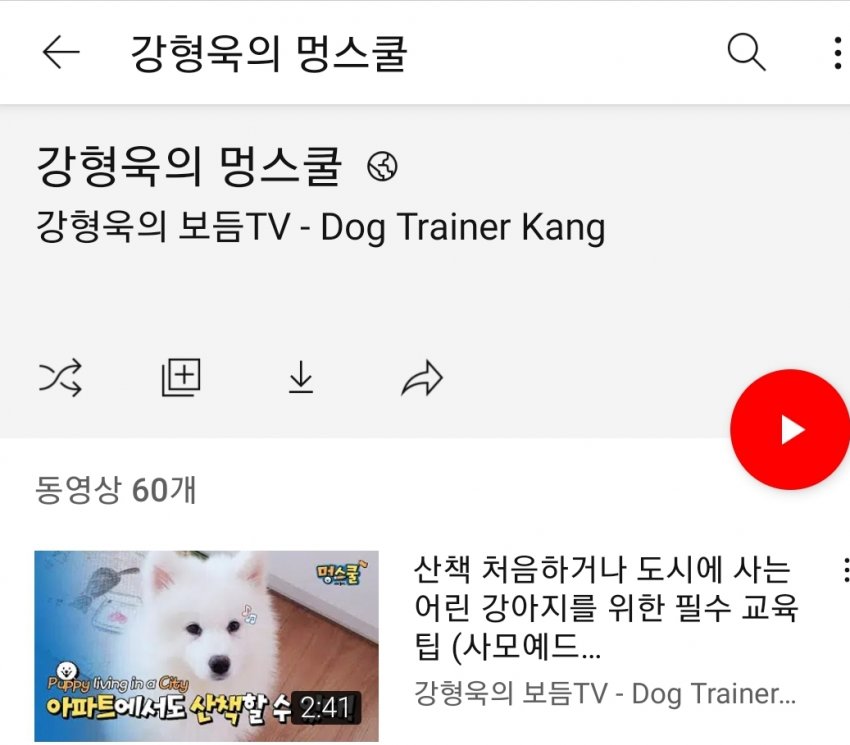Click the 동영상 60개 count label
The height and width of the screenshot is (745, 850).
point(115,490)
